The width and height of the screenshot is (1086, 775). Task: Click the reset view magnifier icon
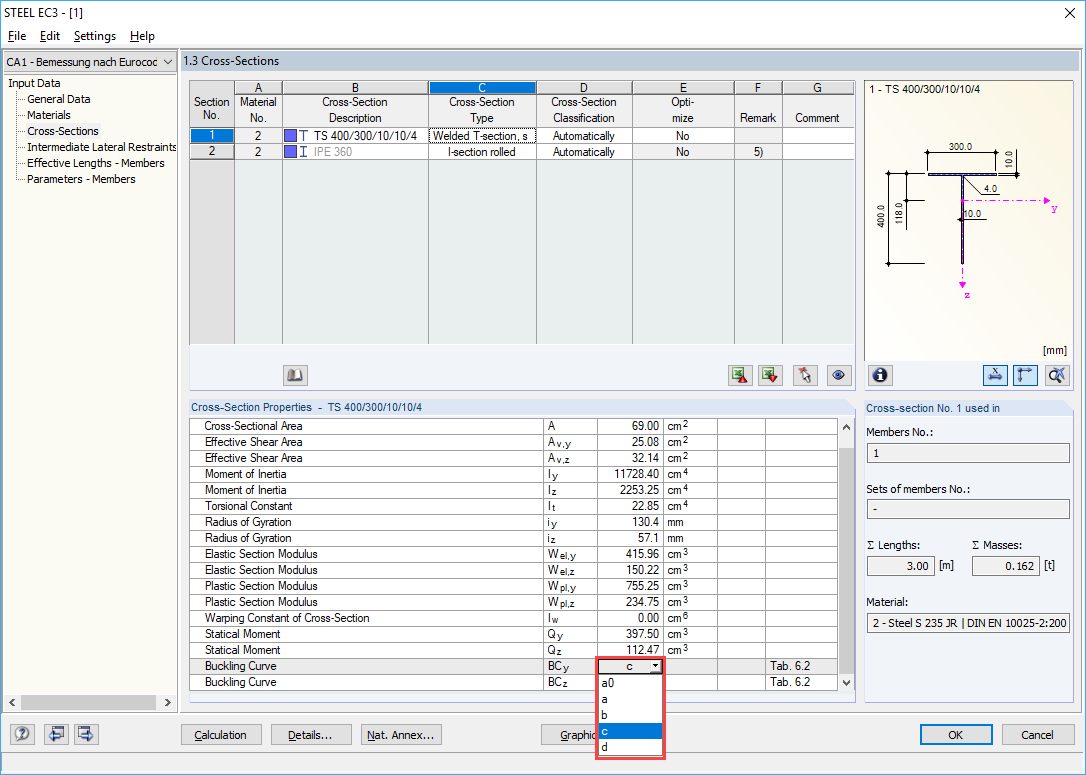click(1057, 375)
